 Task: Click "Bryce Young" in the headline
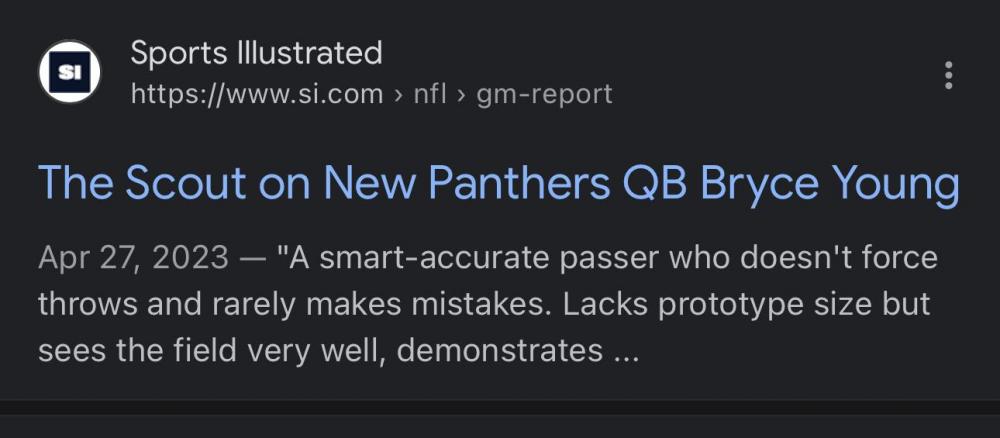point(829,184)
